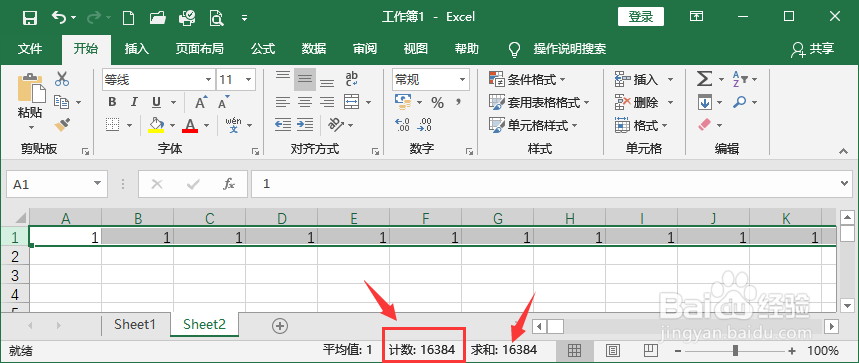The image size is (859, 363).
Task: Click Insert Function fx button
Action: pyautogui.click(x=229, y=184)
